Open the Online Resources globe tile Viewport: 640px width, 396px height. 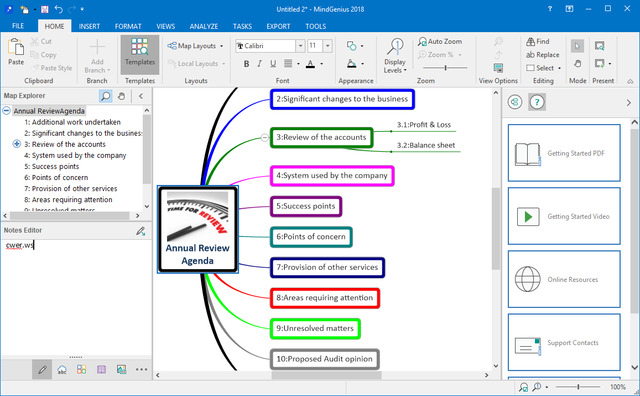[564, 279]
